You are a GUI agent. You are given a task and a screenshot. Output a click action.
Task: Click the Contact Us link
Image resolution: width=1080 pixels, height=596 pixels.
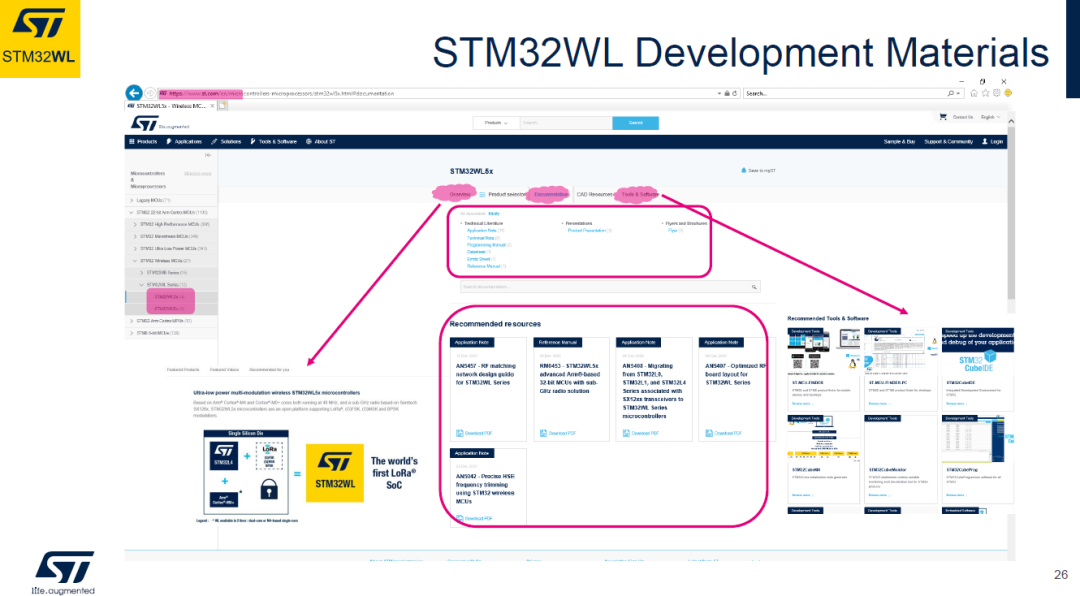[x=963, y=117]
